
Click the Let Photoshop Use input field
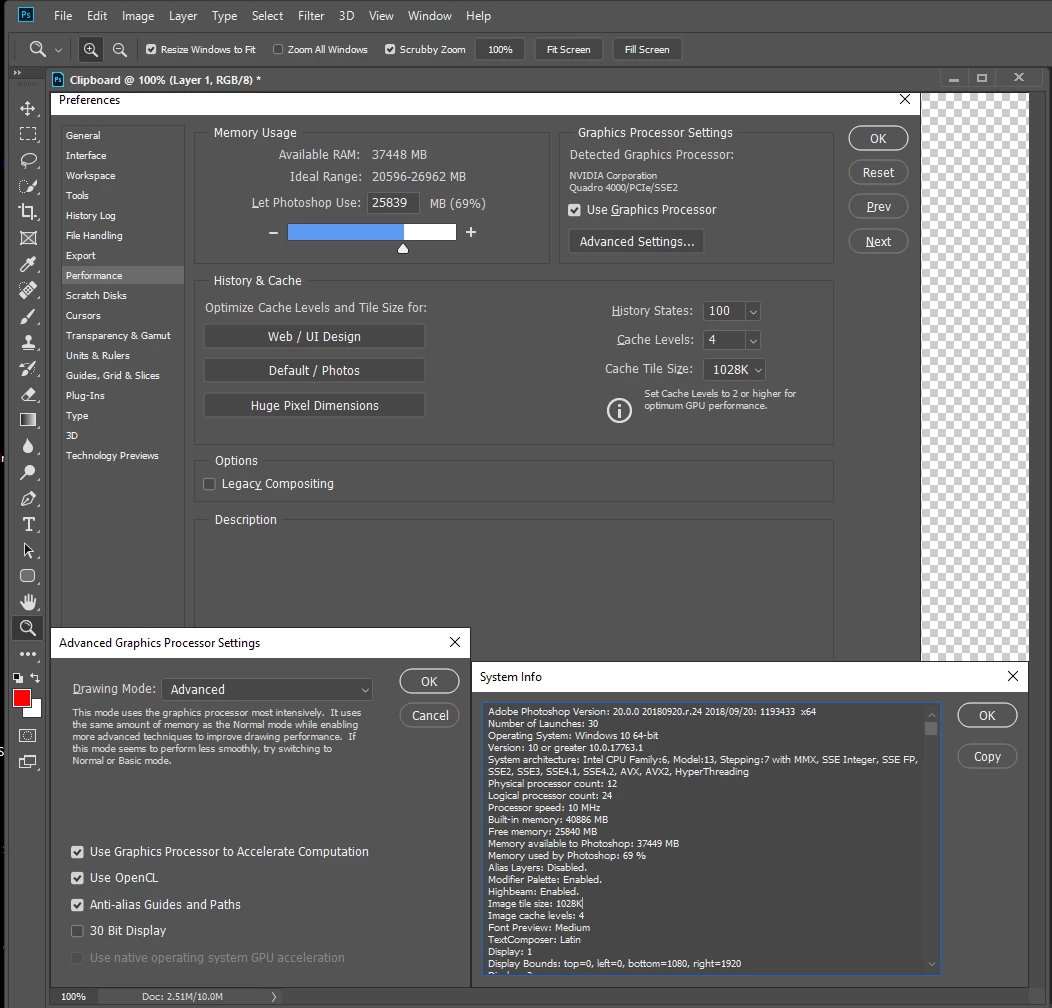point(393,203)
